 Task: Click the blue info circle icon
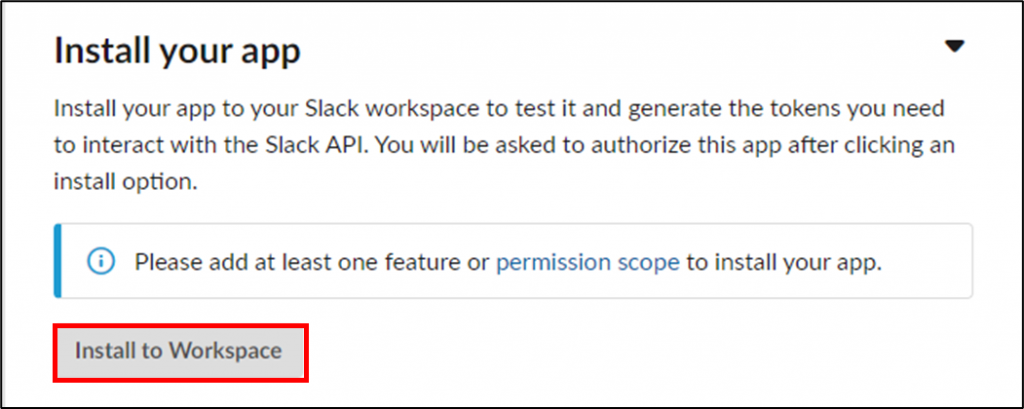click(101, 262)
